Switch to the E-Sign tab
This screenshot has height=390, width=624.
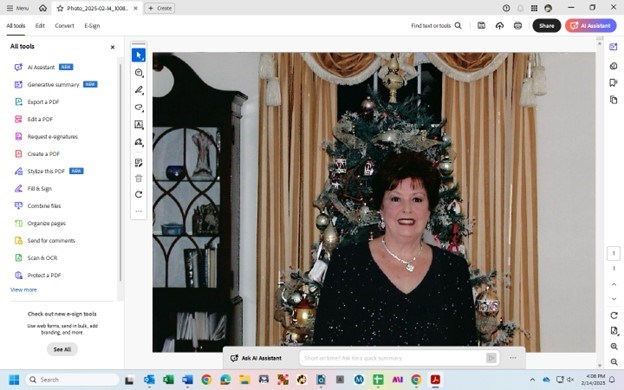(x=92, y=26)
